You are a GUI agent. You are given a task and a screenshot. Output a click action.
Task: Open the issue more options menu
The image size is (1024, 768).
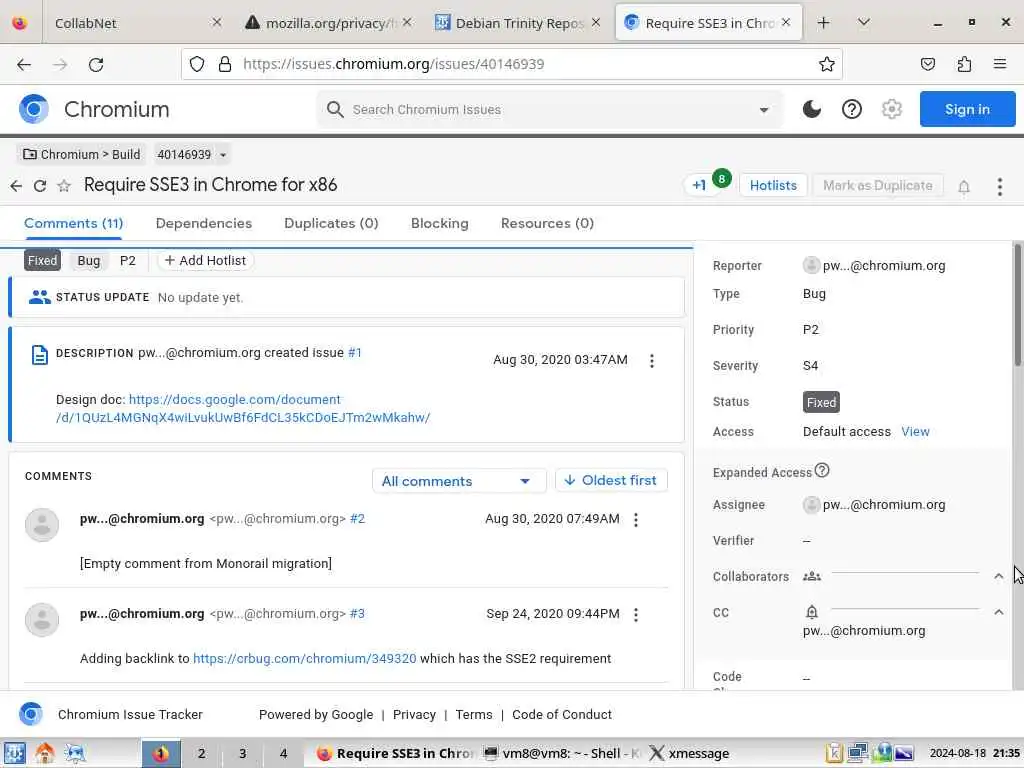[x=999, y=187]
